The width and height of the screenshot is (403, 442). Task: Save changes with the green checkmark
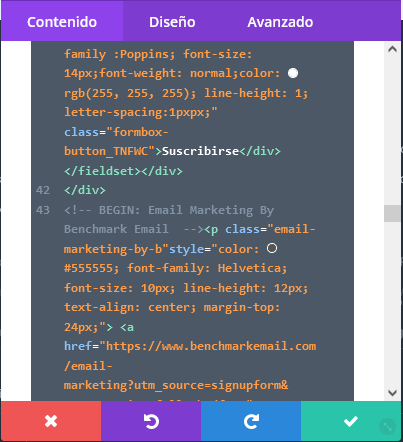(x=351, y=421)
